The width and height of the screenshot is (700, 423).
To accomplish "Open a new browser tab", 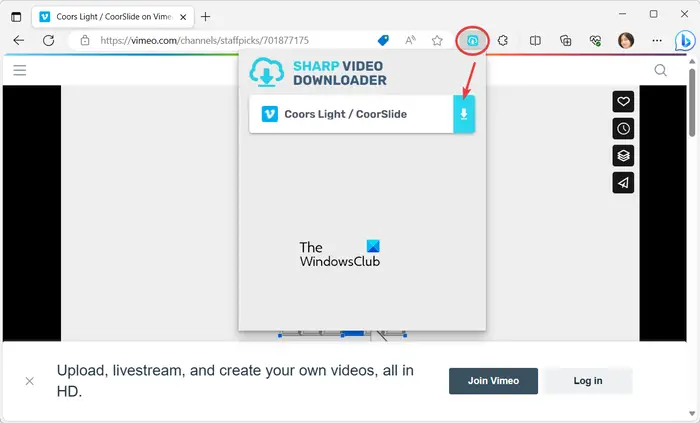I will (x=205, y=17).
